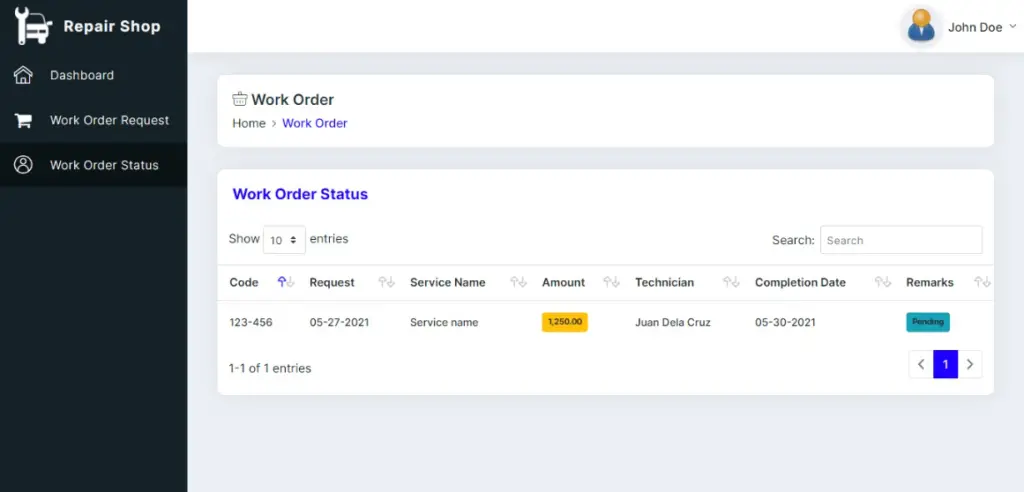1024x492 pixels.
Task: Click the 123-456 code cell
Action: [251, 322]
